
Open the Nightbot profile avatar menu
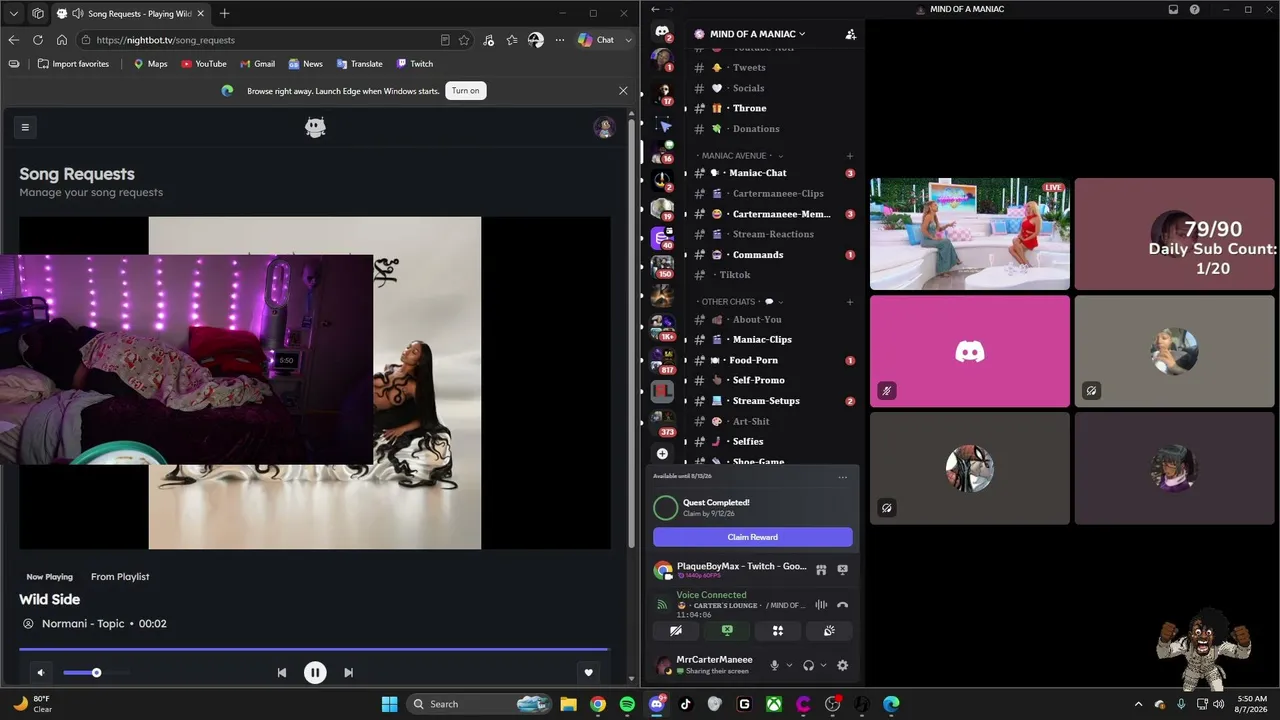(604, 127)
